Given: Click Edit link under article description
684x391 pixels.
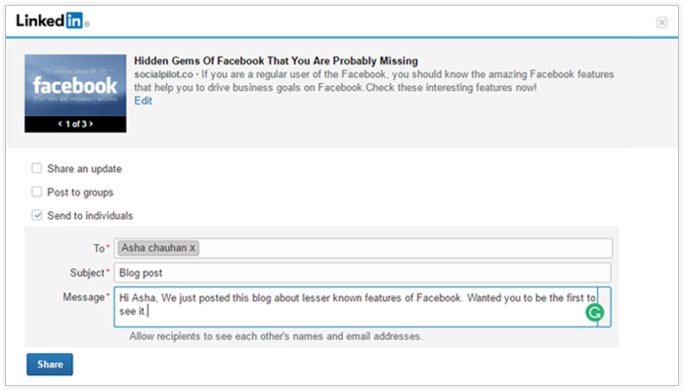Looking at the screenshot, I should pyautogui.click(x=143, y=101).
